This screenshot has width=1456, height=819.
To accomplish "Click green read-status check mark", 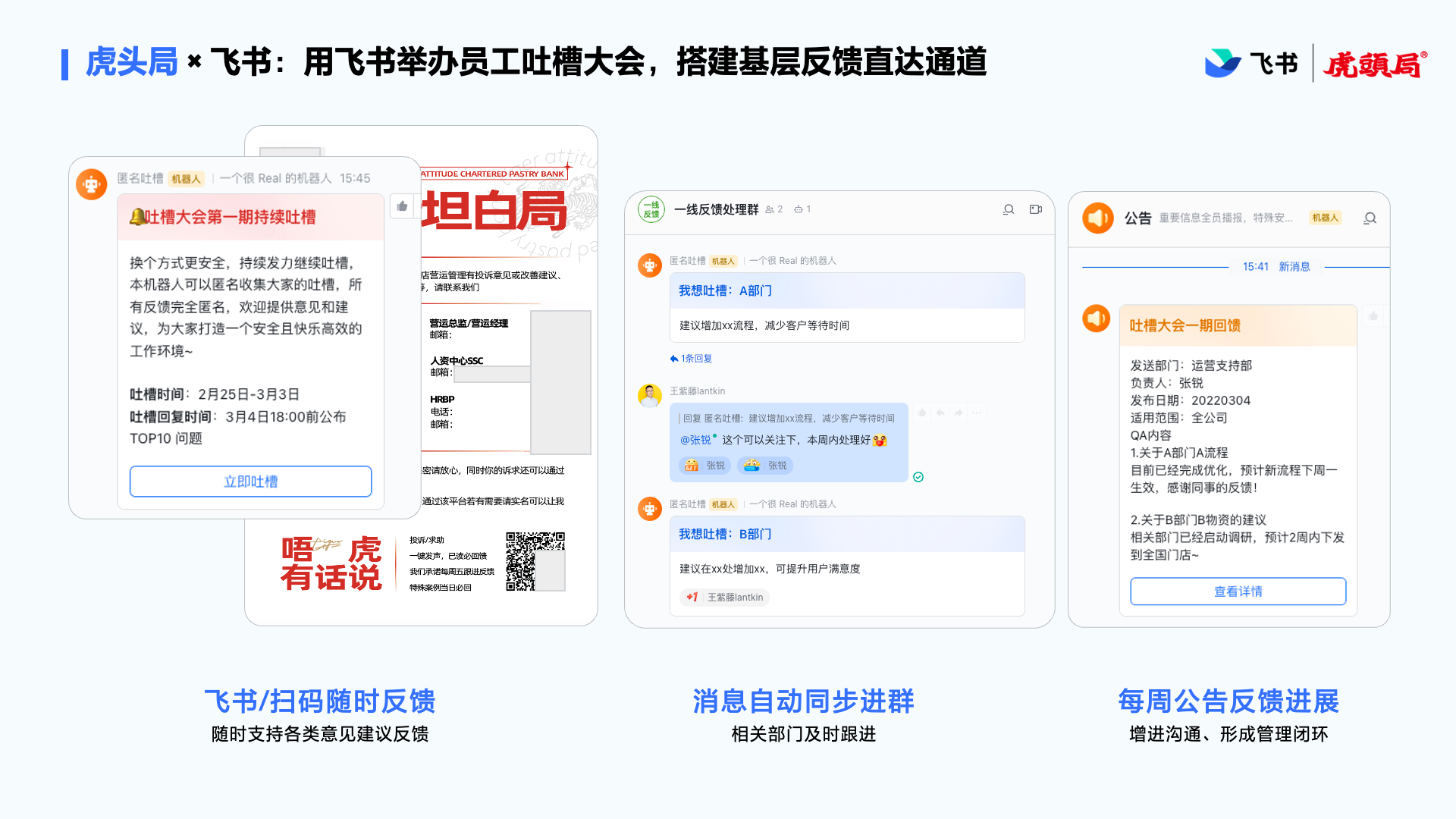I will click(918, 477).
